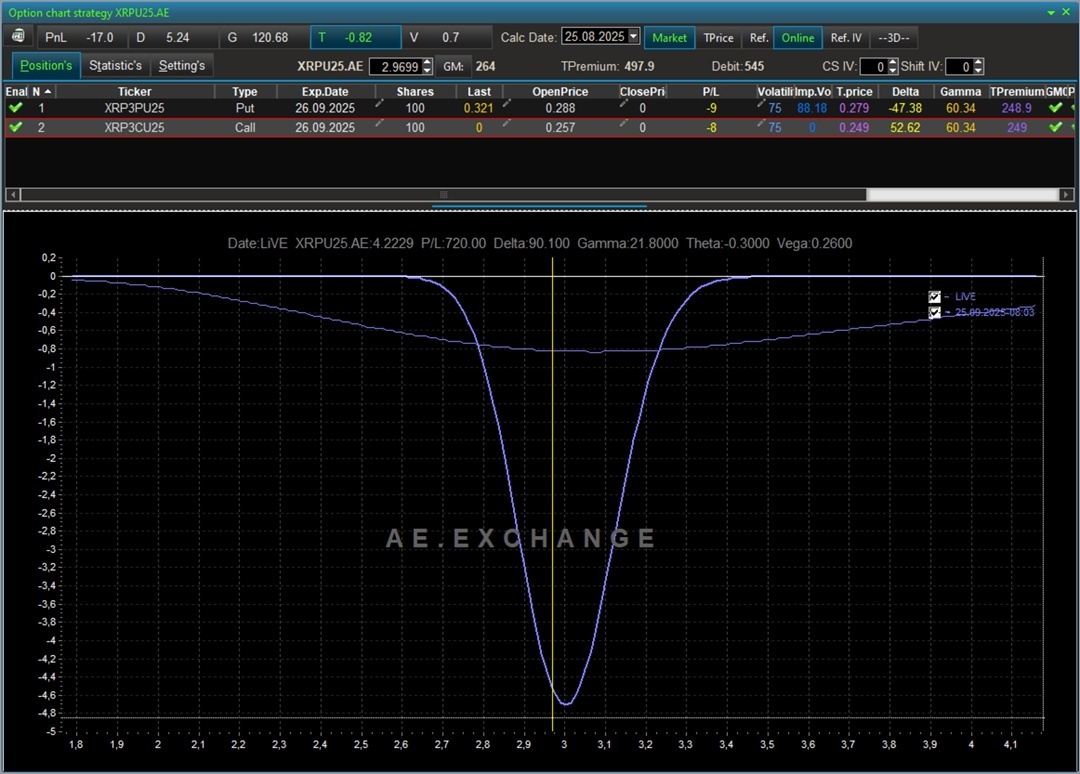Viewport: 1080px width, 774px height.
Task: Click the Shift IV stepper arrows
Action: 978,66
